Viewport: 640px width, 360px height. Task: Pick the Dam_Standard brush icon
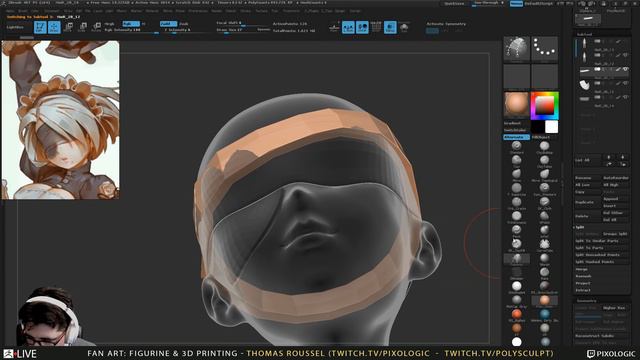[544, 188]
